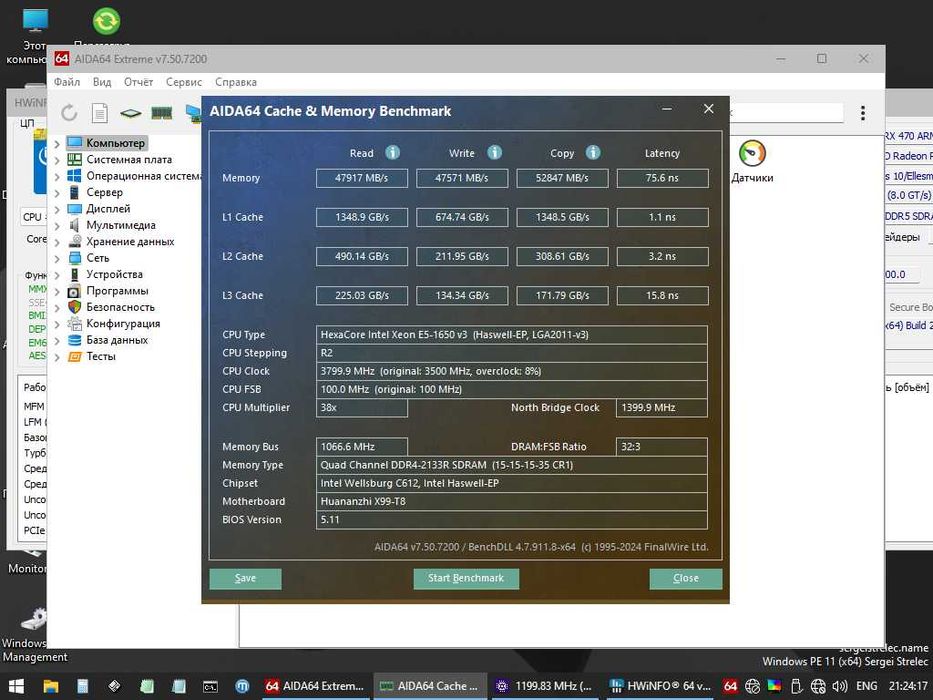The width and height of the screenshot is (933, 700).
Task: Select the Операционная система Windows icon
Action: (x=74, y=176)
